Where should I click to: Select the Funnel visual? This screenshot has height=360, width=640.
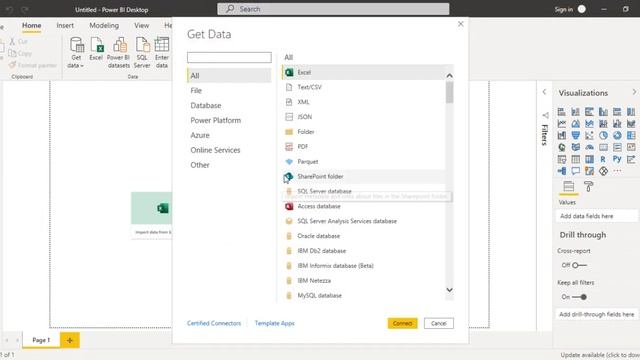pos(576,135)
